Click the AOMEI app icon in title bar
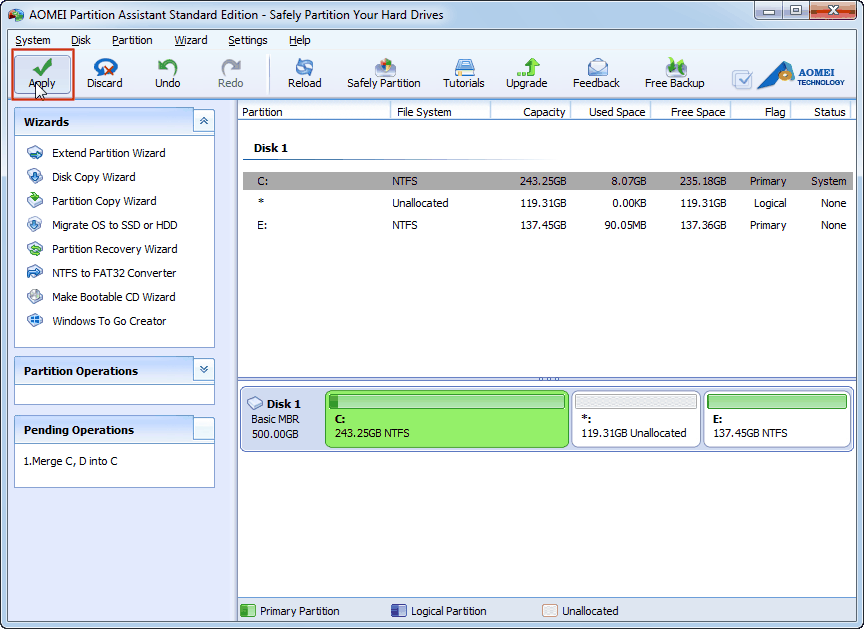 click(16, 15)
